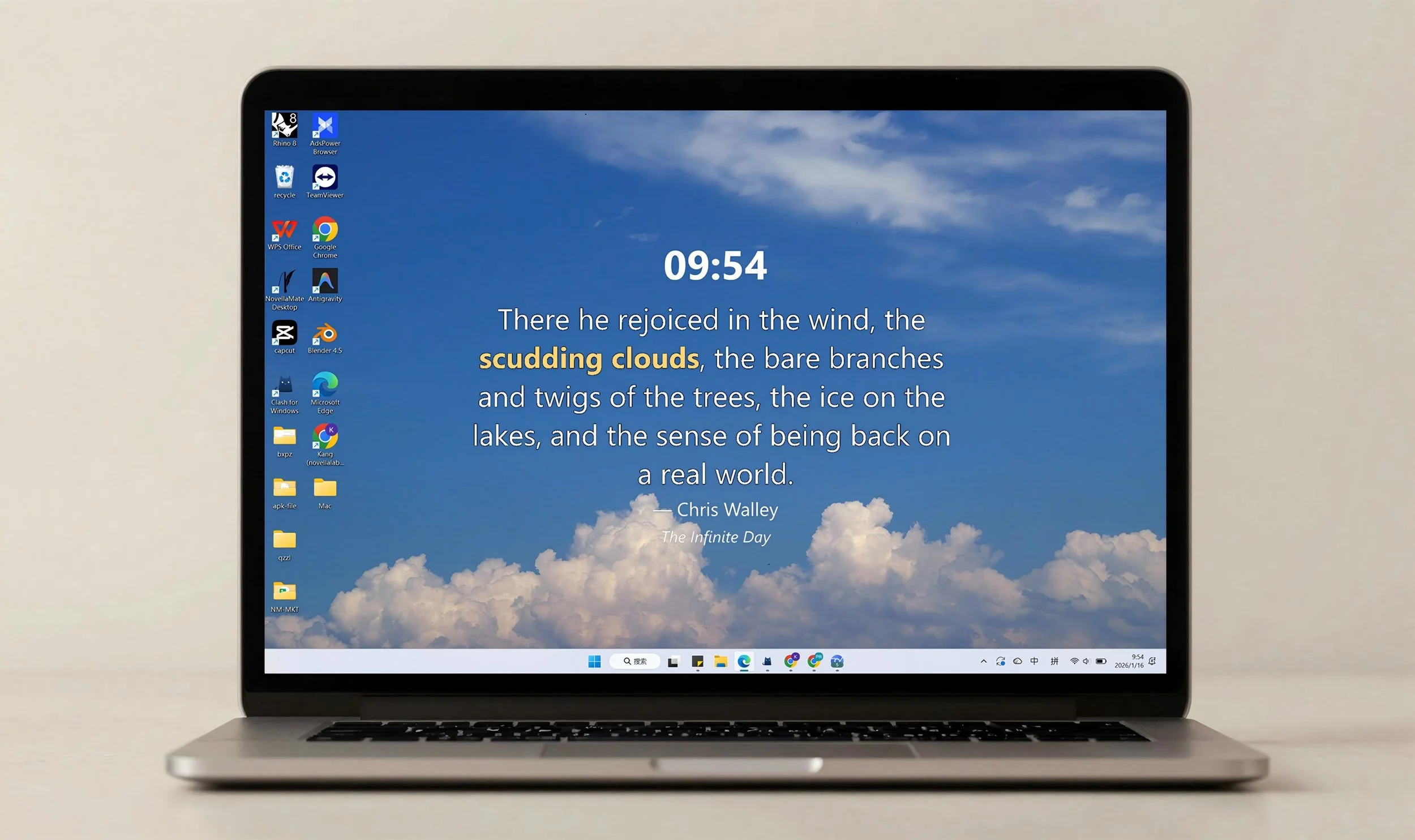Open the AdsPower Browser shortcut
Screen dimensions: 1415x840
coord(324,123)
